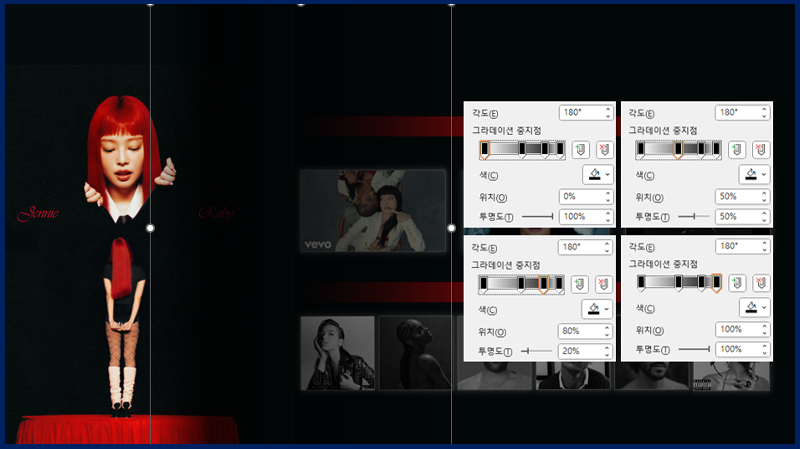
Task: Select the highlighted last gradient stop in 100% panel
Action: pyautogui.click(x=716, y=283)
